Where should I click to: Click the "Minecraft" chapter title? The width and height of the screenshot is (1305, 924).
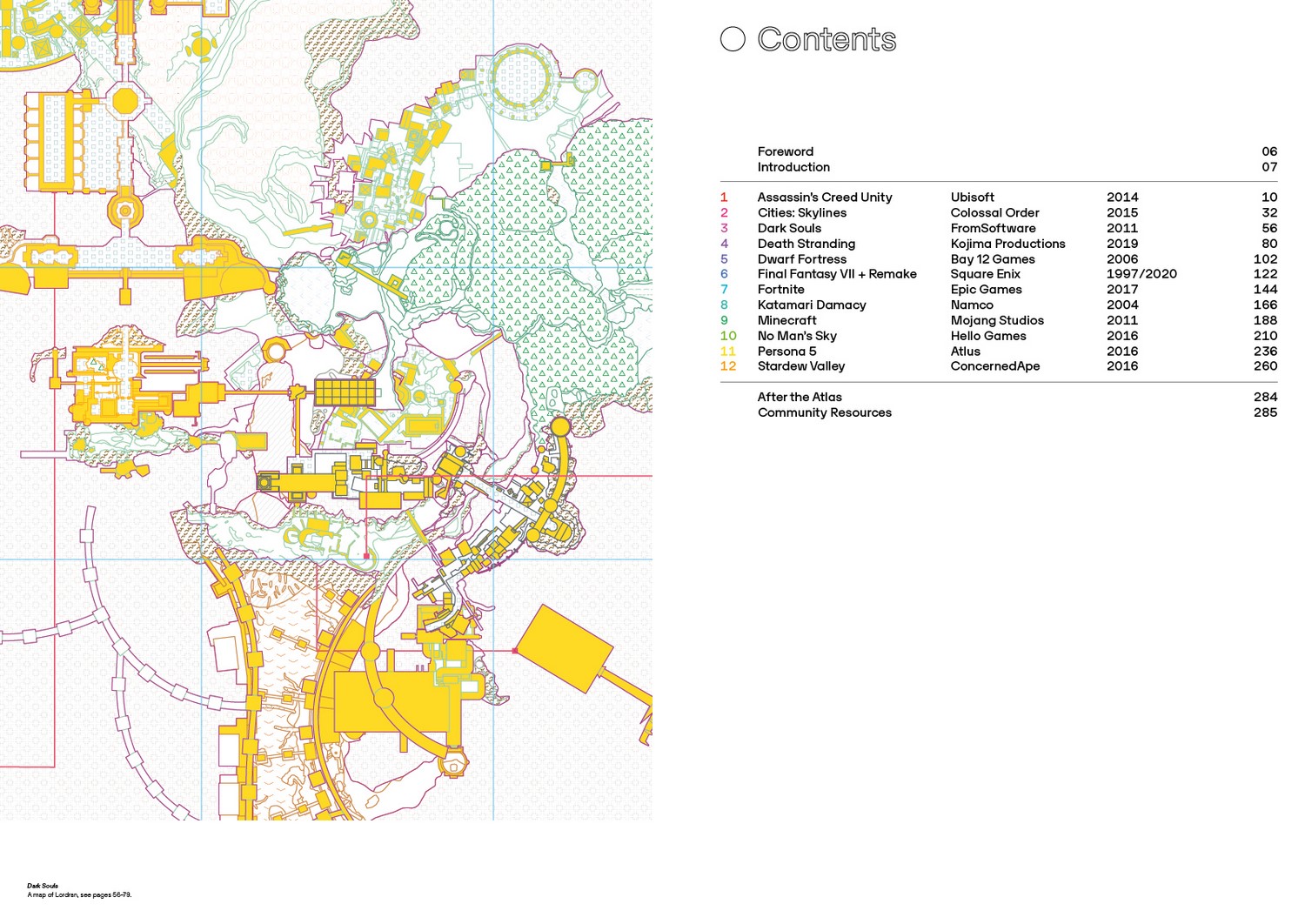click(x=787, y=321)
